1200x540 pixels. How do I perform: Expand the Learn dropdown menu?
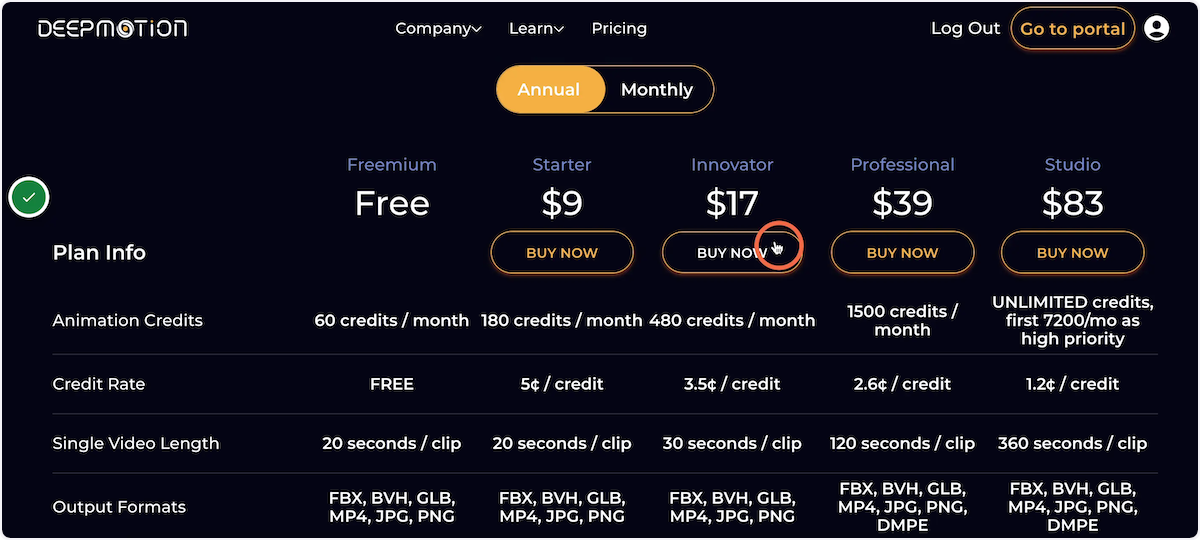tap(536, 28)
